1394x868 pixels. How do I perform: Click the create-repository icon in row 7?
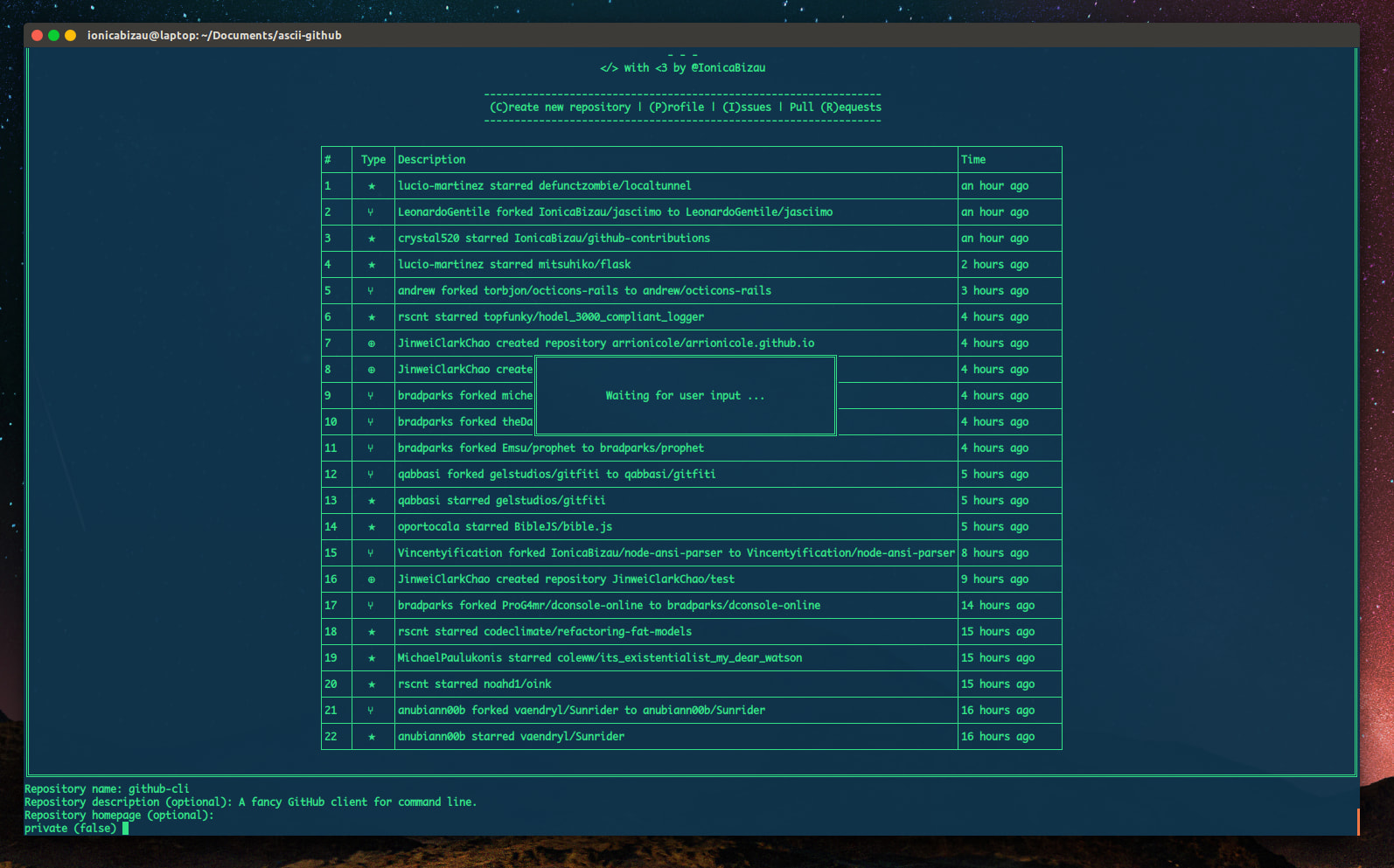coord(372,344)
